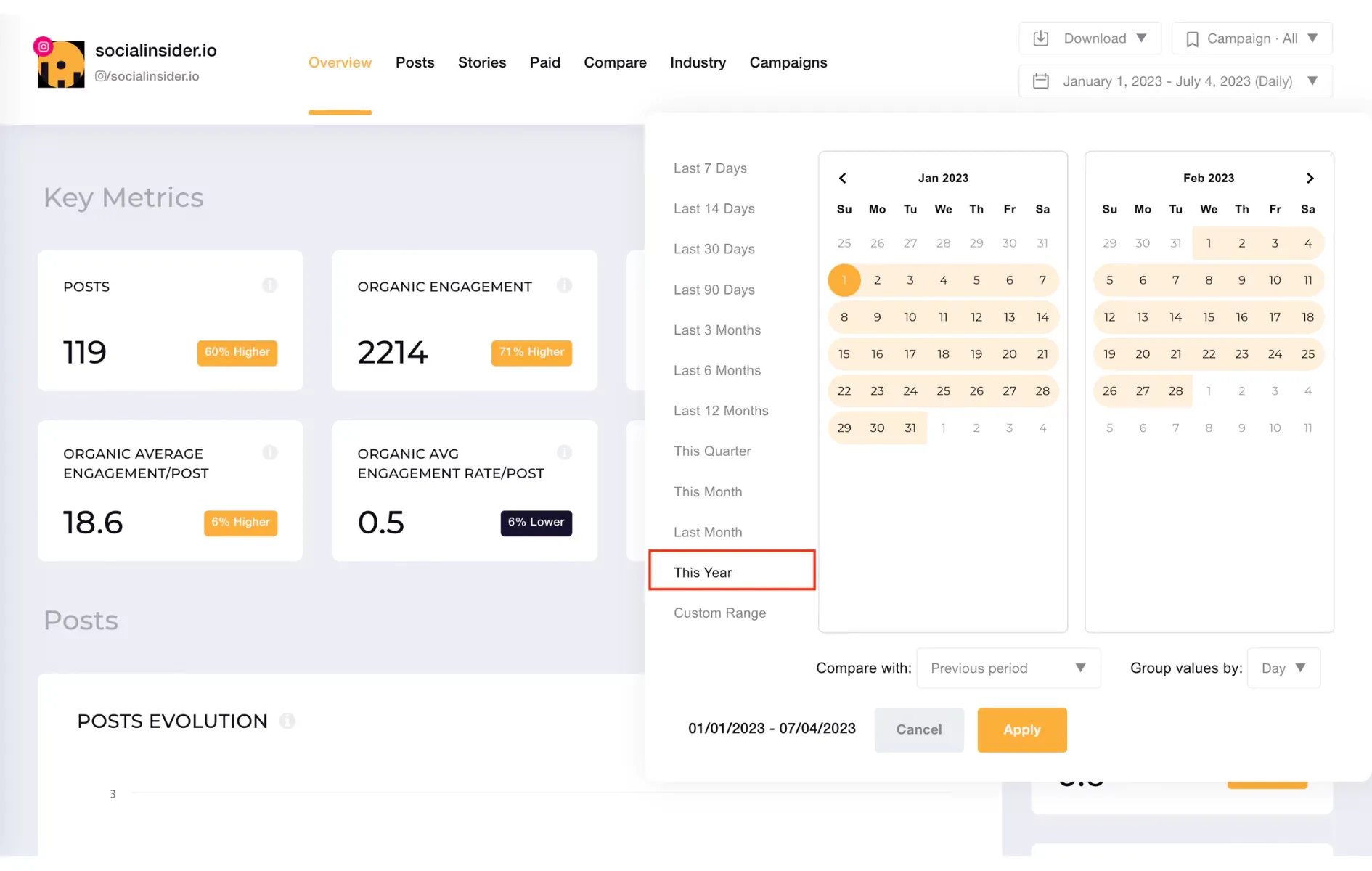
Task: Select the Last 6 Months preset
Action: [x=717, y=371]
